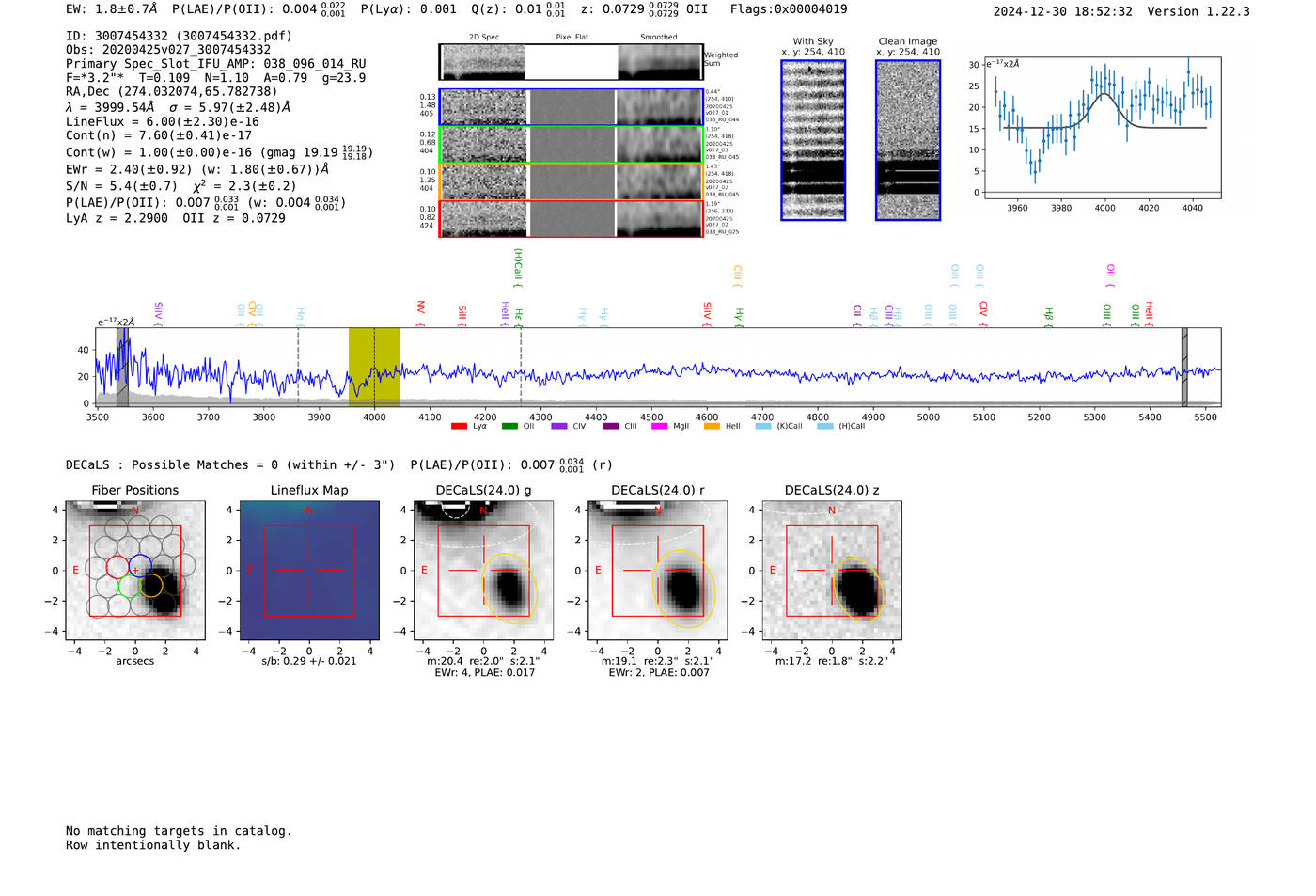
Task: Click the blue fiber circle in Fiber Positions
Action: [140, 566]
